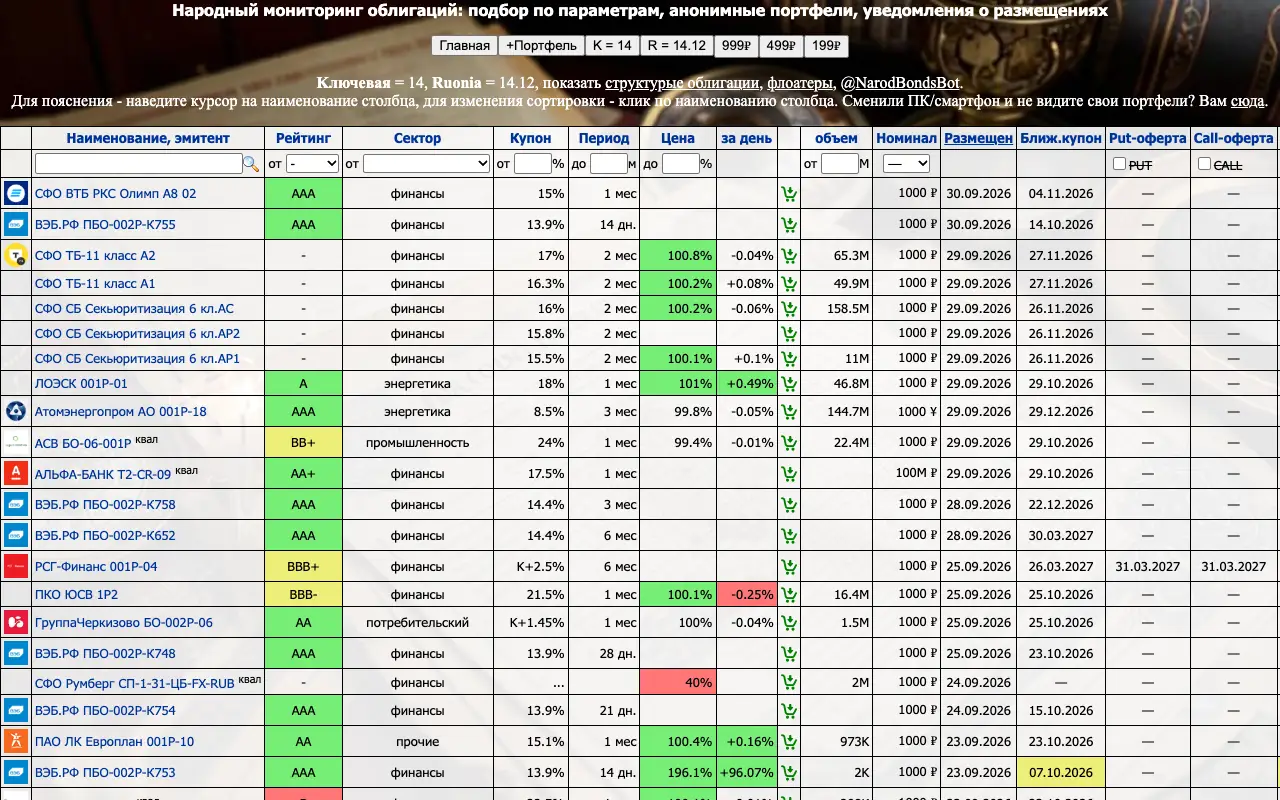Add СФО ВТБ РКС Олимп A8 02 via cart icon
This screenshot has height=800, width=1280.
789,194
